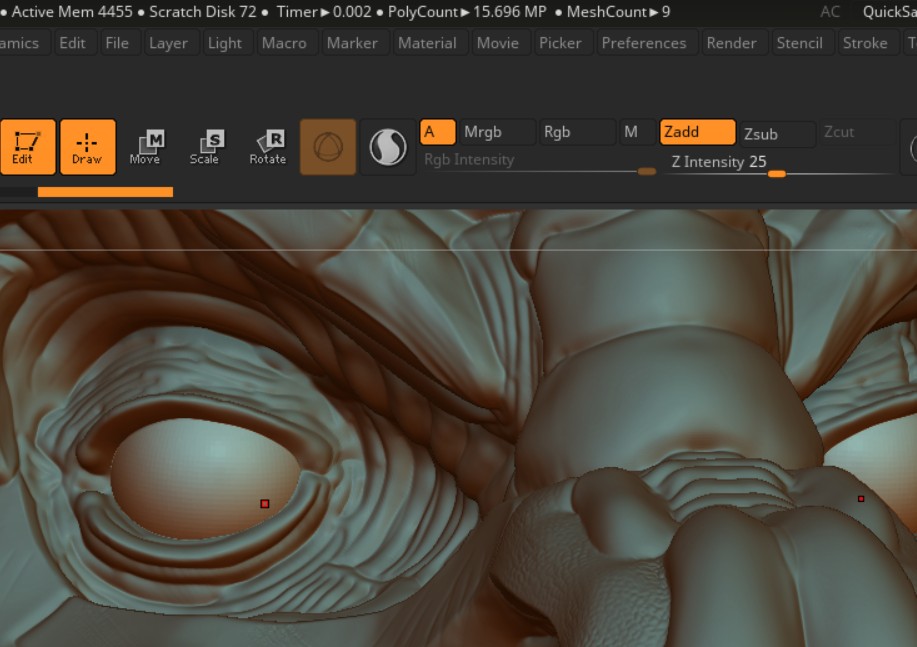Open the Macro menu
Image resolution: width=917 pixels, height=647 pixels.
click(x=284, y=43)
